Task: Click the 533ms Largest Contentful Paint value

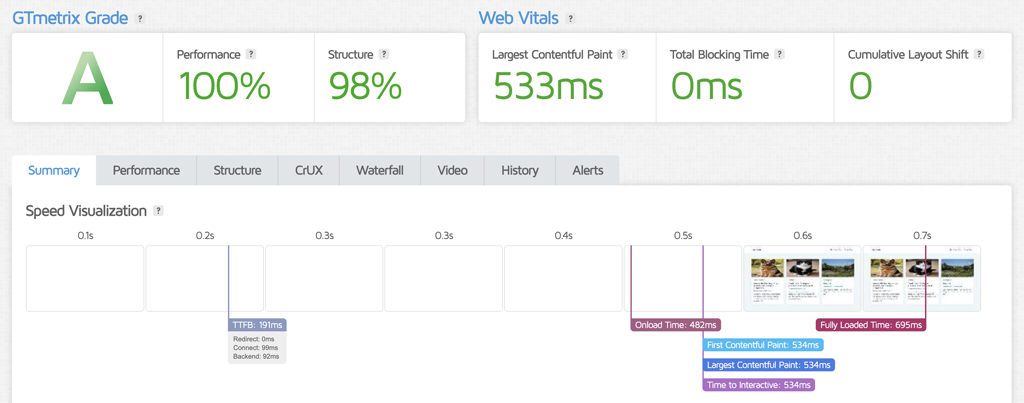Action: point(548,85)
